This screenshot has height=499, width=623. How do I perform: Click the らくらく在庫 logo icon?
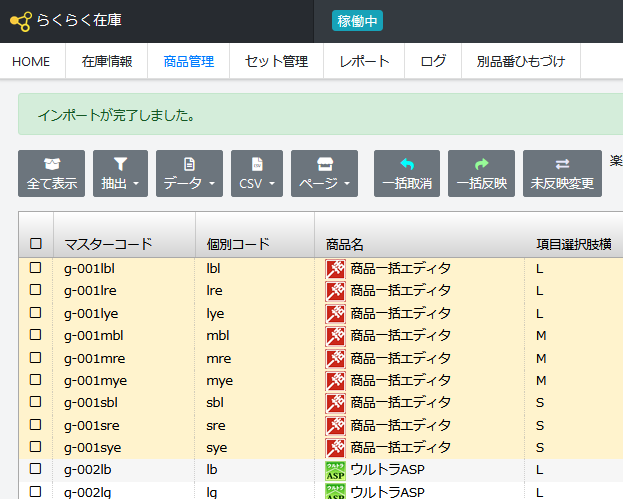(x=21, y=21)
